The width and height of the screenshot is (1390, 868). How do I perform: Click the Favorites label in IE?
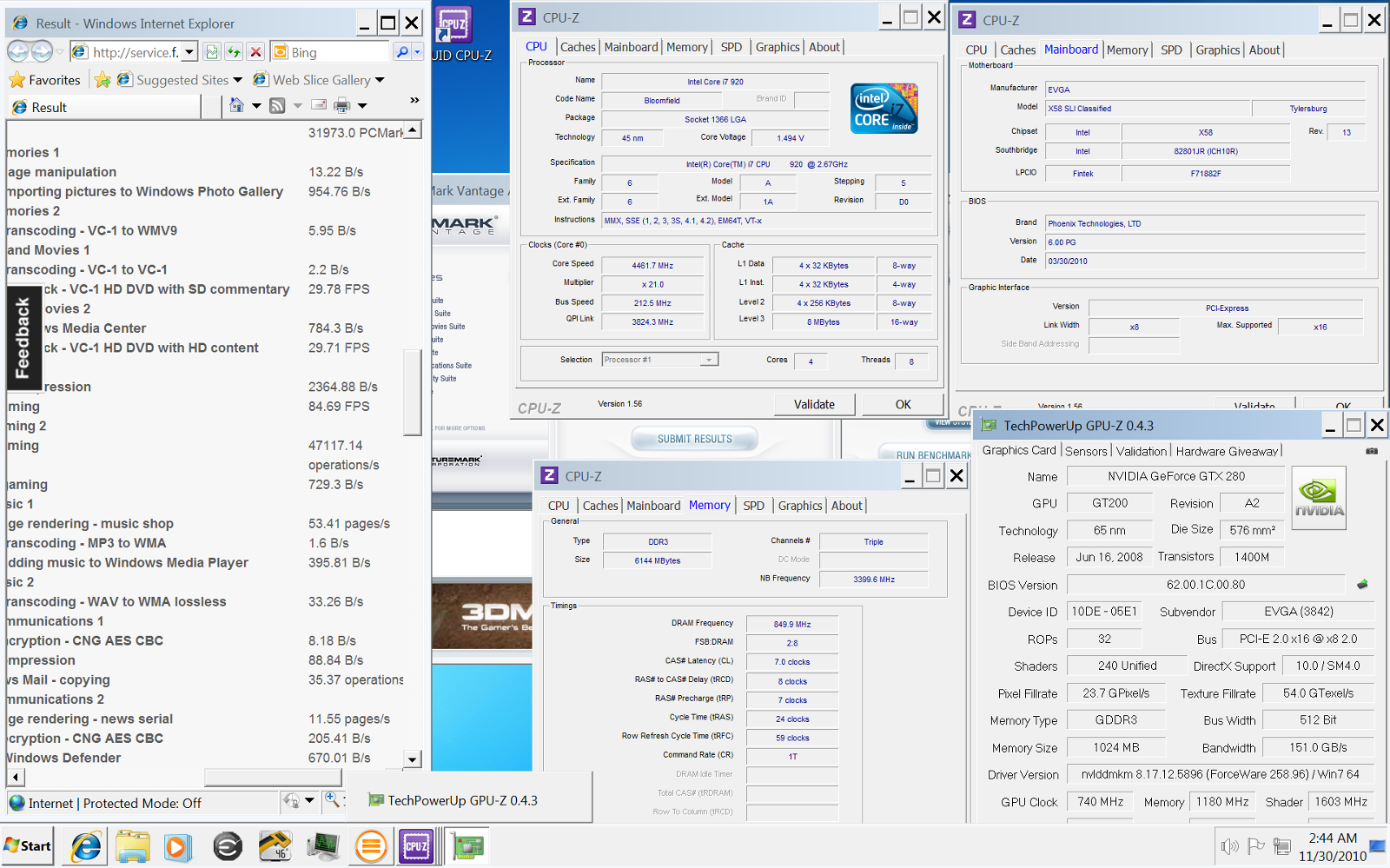[x=55, y=80]
